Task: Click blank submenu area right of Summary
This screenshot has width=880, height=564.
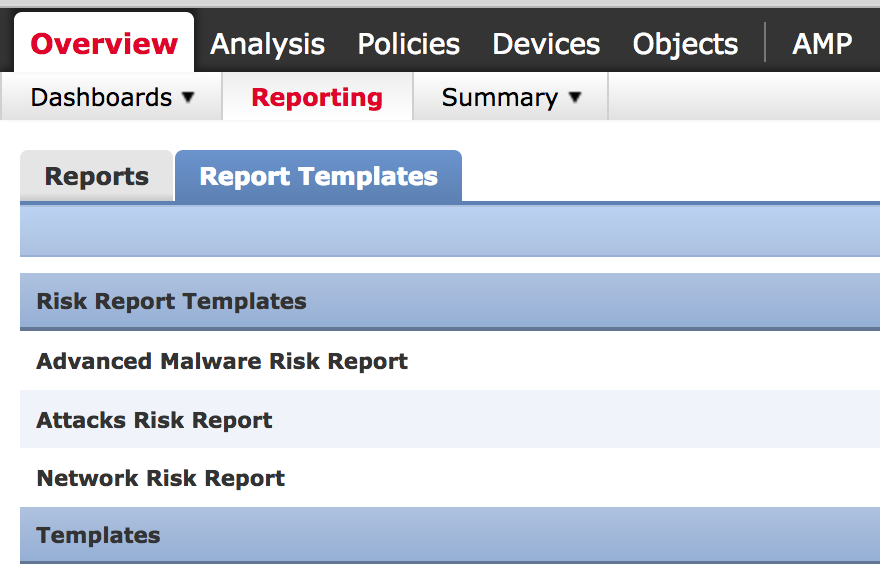Action: (744, 98)
